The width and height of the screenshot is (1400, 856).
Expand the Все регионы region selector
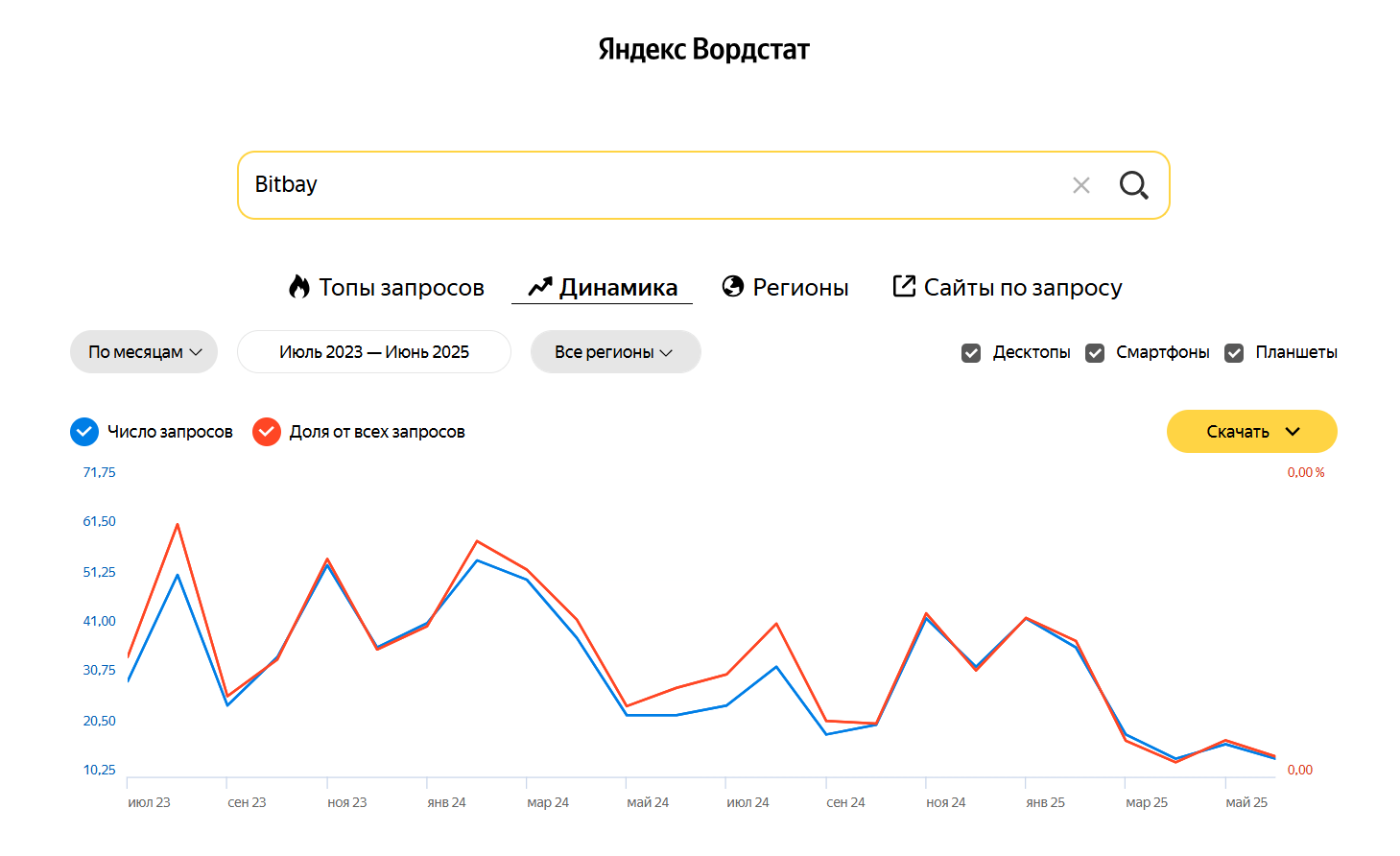615,352
